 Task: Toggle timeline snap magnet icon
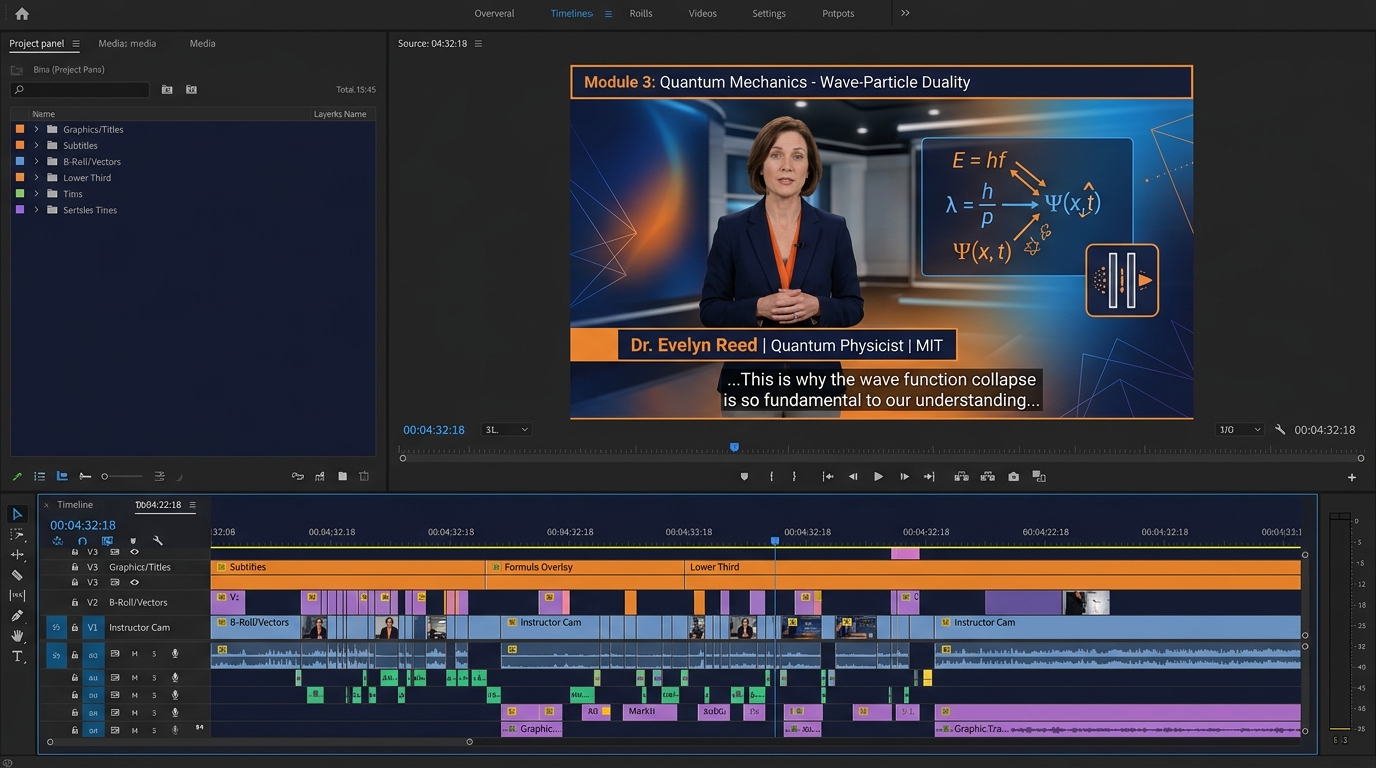pos(82,541)
